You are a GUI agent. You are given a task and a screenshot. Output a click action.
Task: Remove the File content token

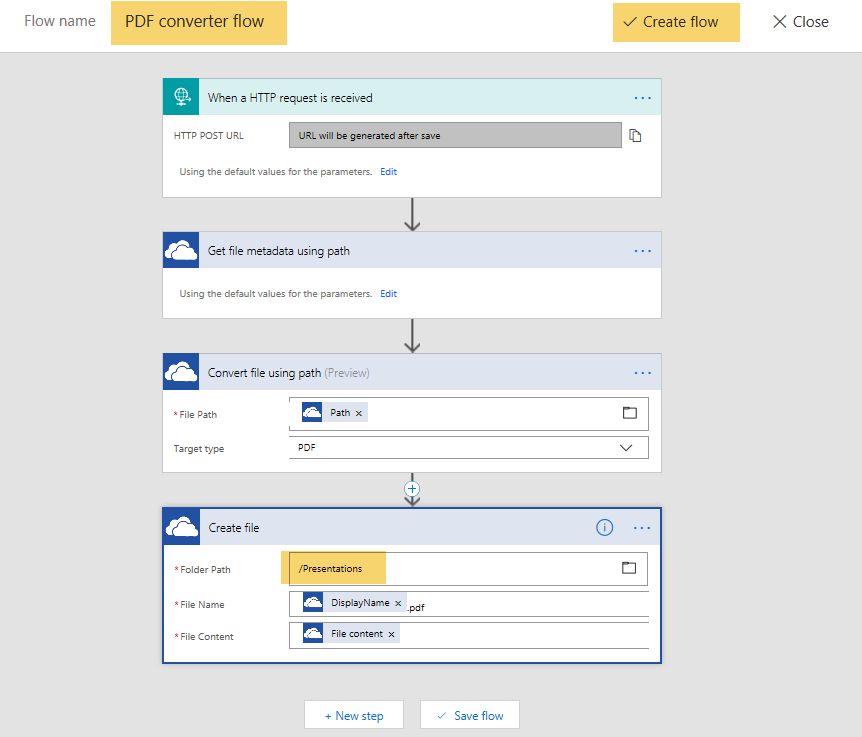pyautogui.click(x=391, y=633)
